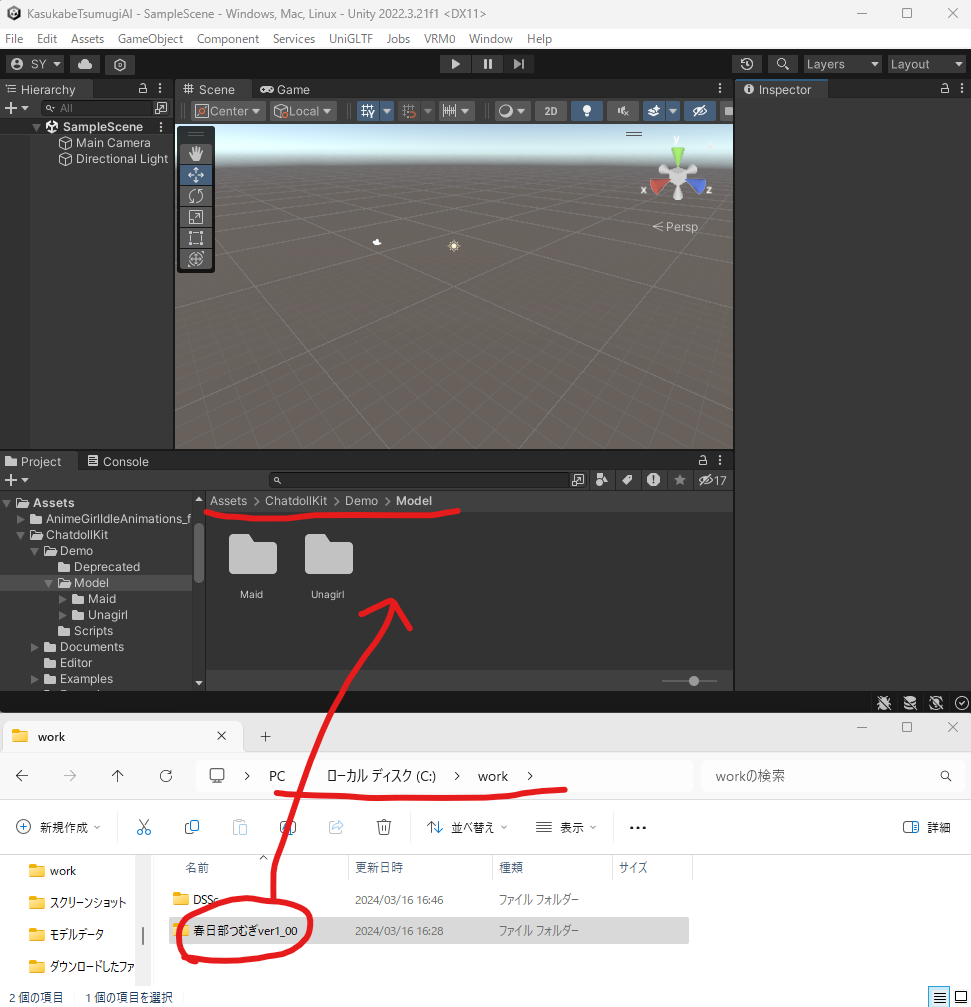Click search by type icon in Project

click(602, 480)
